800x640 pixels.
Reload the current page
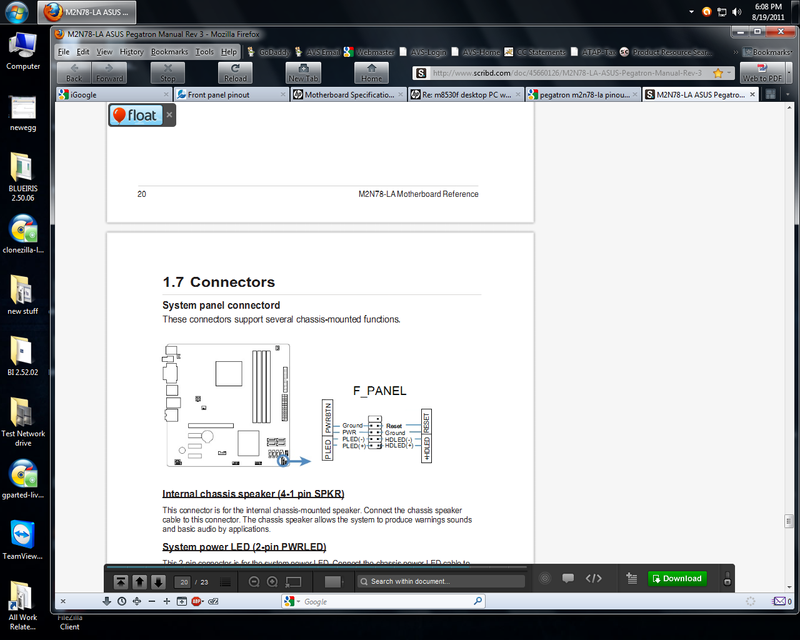coord(235,72)
